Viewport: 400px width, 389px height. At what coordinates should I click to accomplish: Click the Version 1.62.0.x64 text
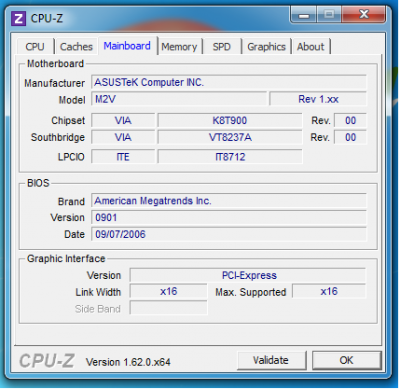128,362
